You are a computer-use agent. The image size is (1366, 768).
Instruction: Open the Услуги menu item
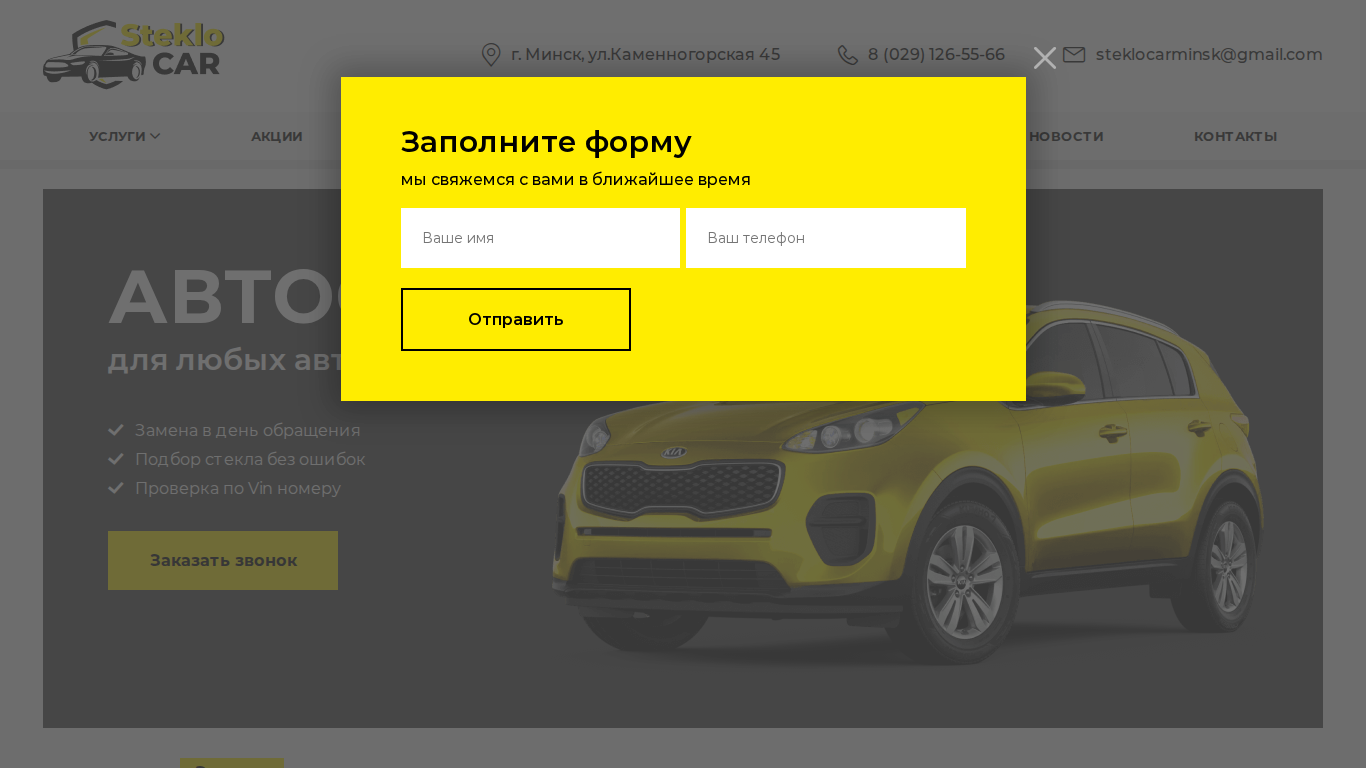(117, 137)
